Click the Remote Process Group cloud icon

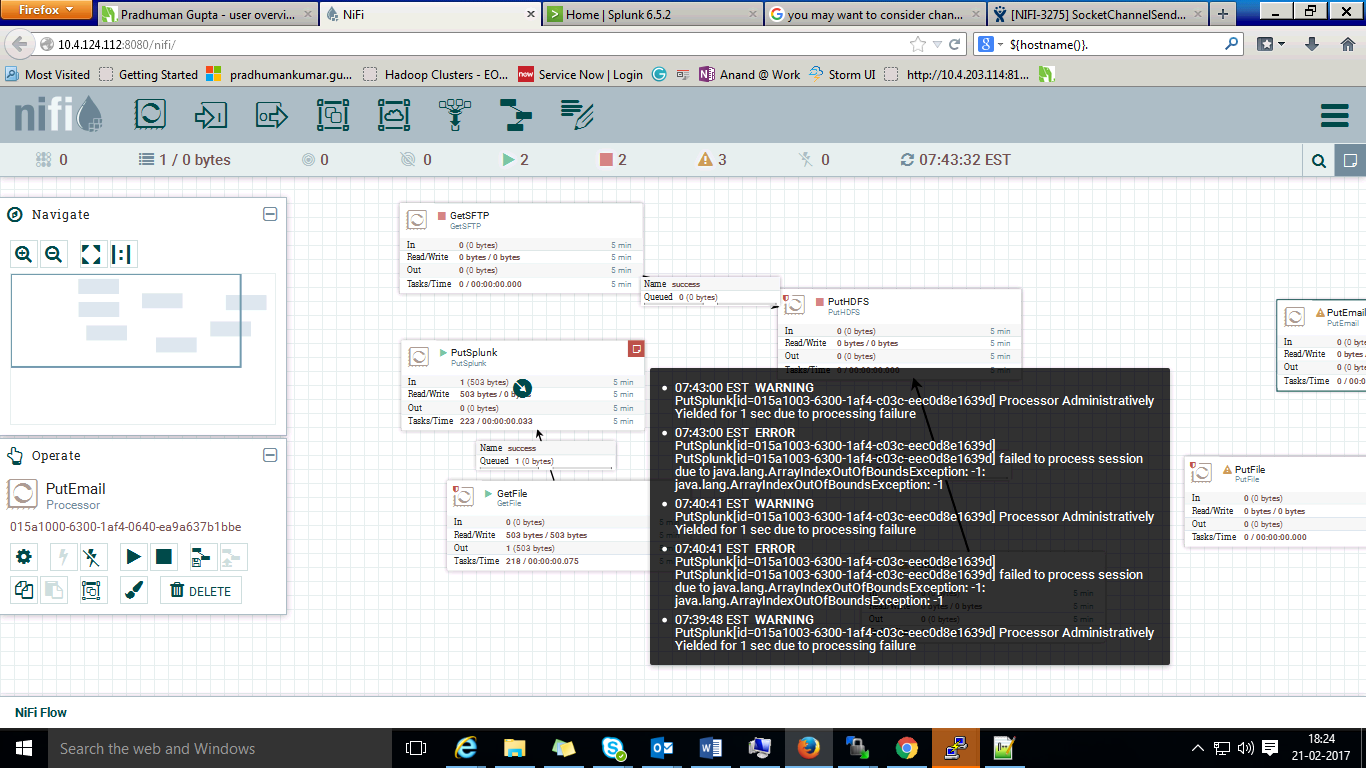pos(394,115)
